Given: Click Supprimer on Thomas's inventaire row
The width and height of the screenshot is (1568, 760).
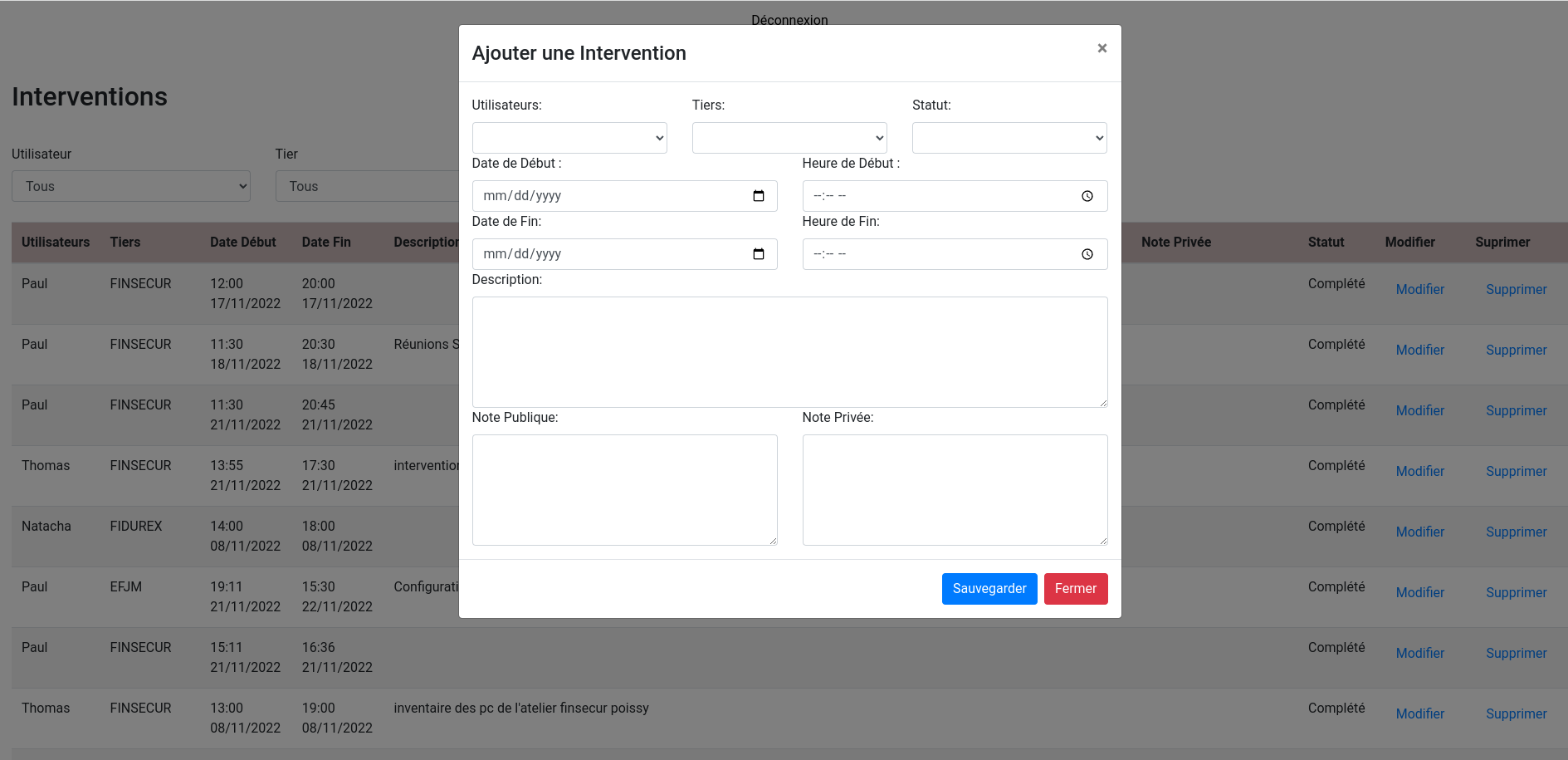Looking at the screenshot, I should click(x=1516, y=713).
